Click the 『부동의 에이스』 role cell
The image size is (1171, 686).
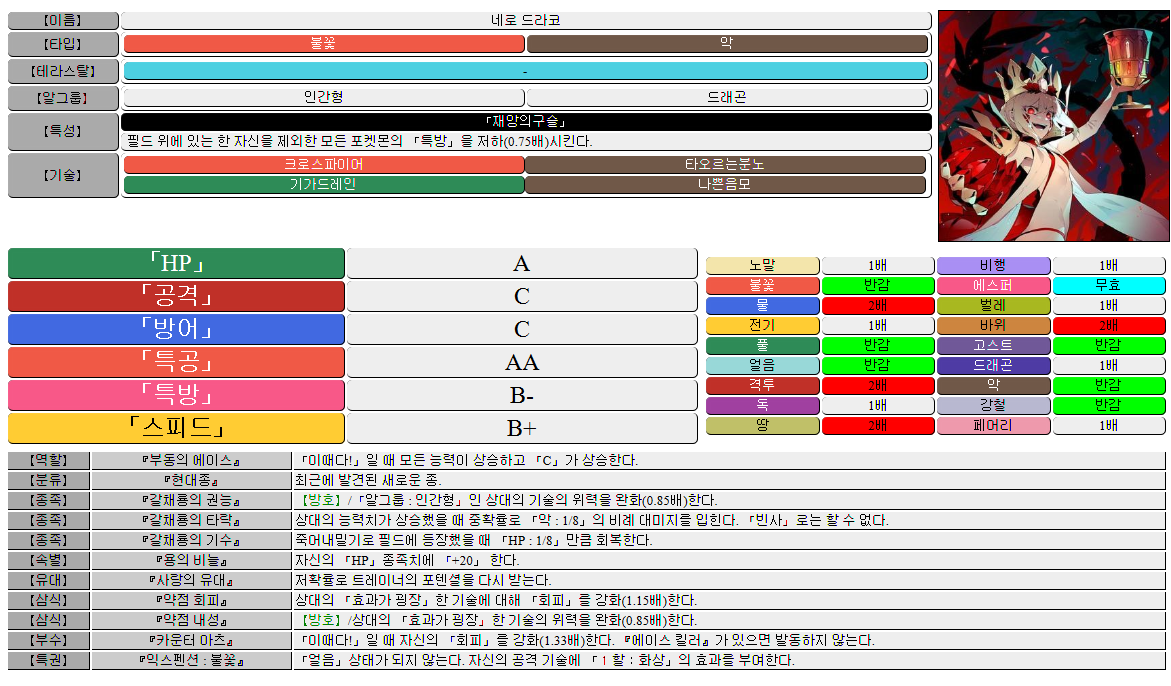click(x=191, y=461)
